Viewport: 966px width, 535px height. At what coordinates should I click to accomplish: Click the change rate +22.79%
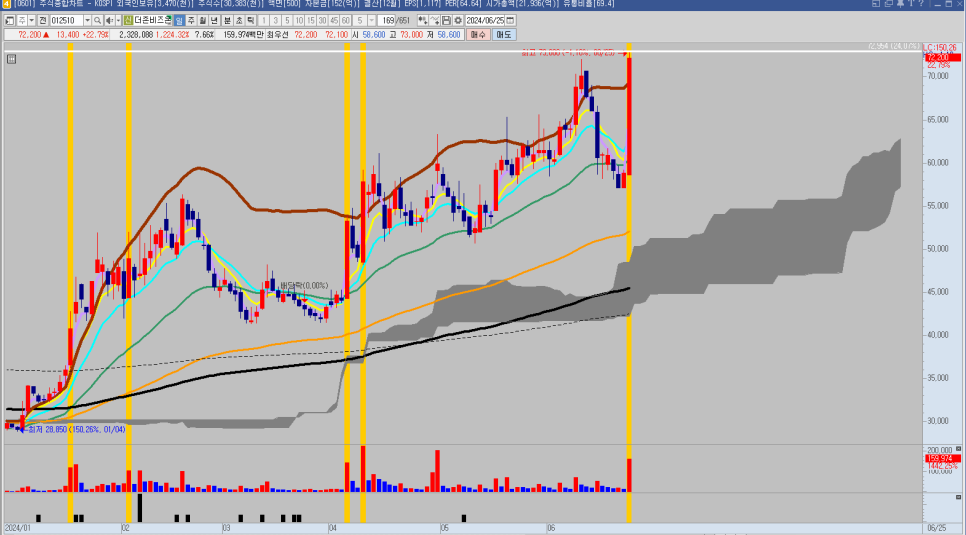tap(95, 35)
